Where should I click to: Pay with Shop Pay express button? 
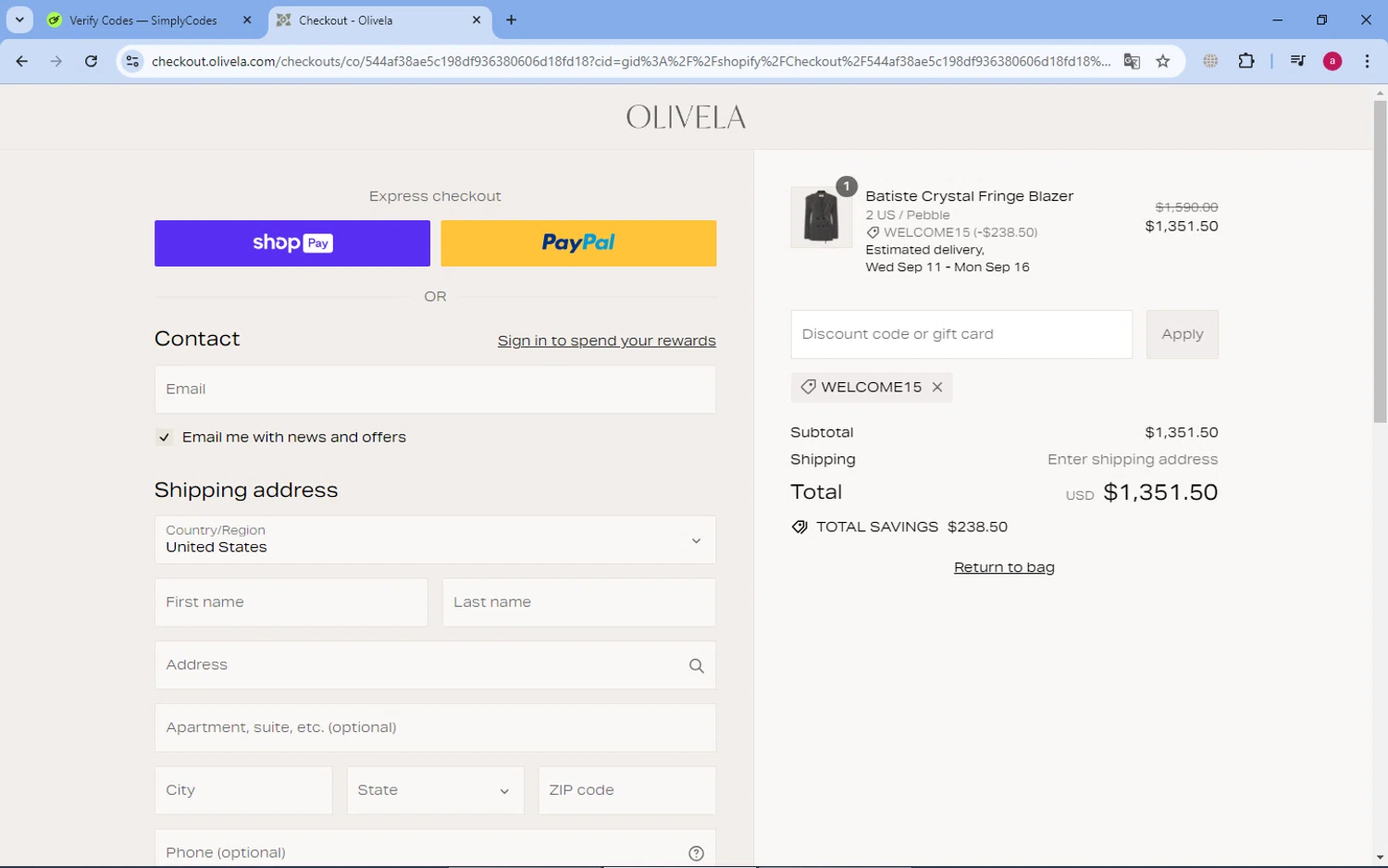pyautogui.click(x=292, y=243)
